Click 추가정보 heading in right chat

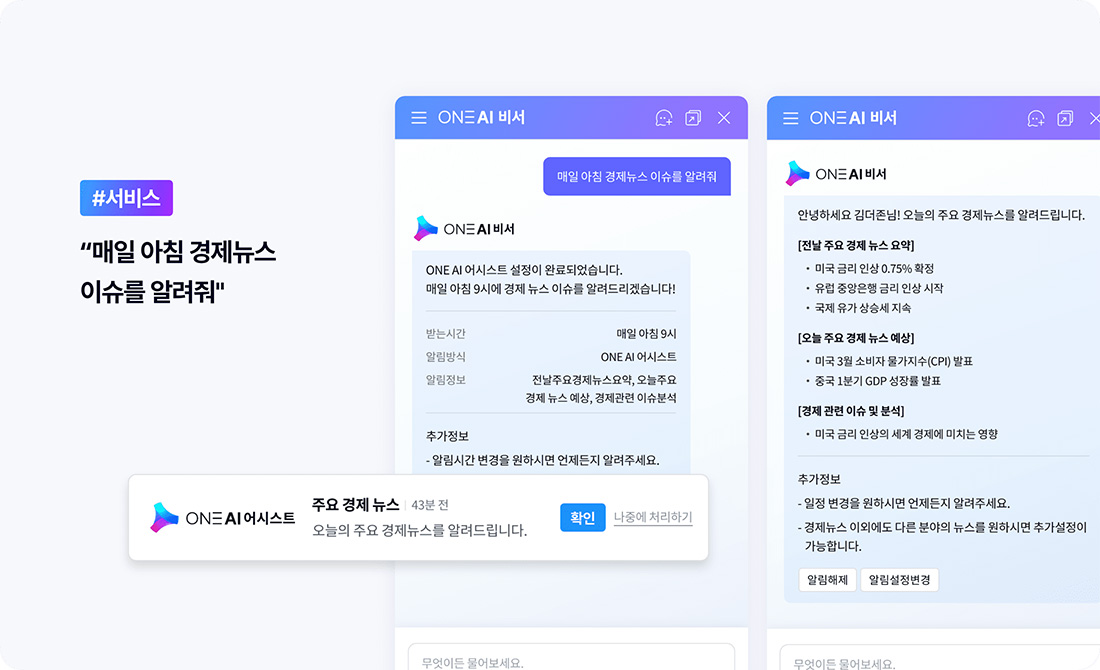tap(819, 479)
